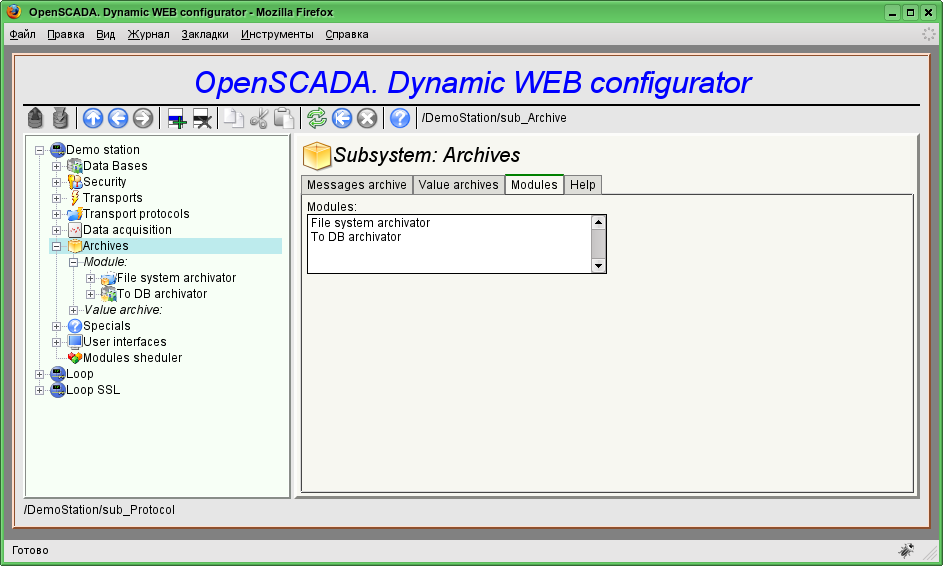943x566 pixels.
Task: Click the Modules sheduler icon
Action: [x=75, y=358]
